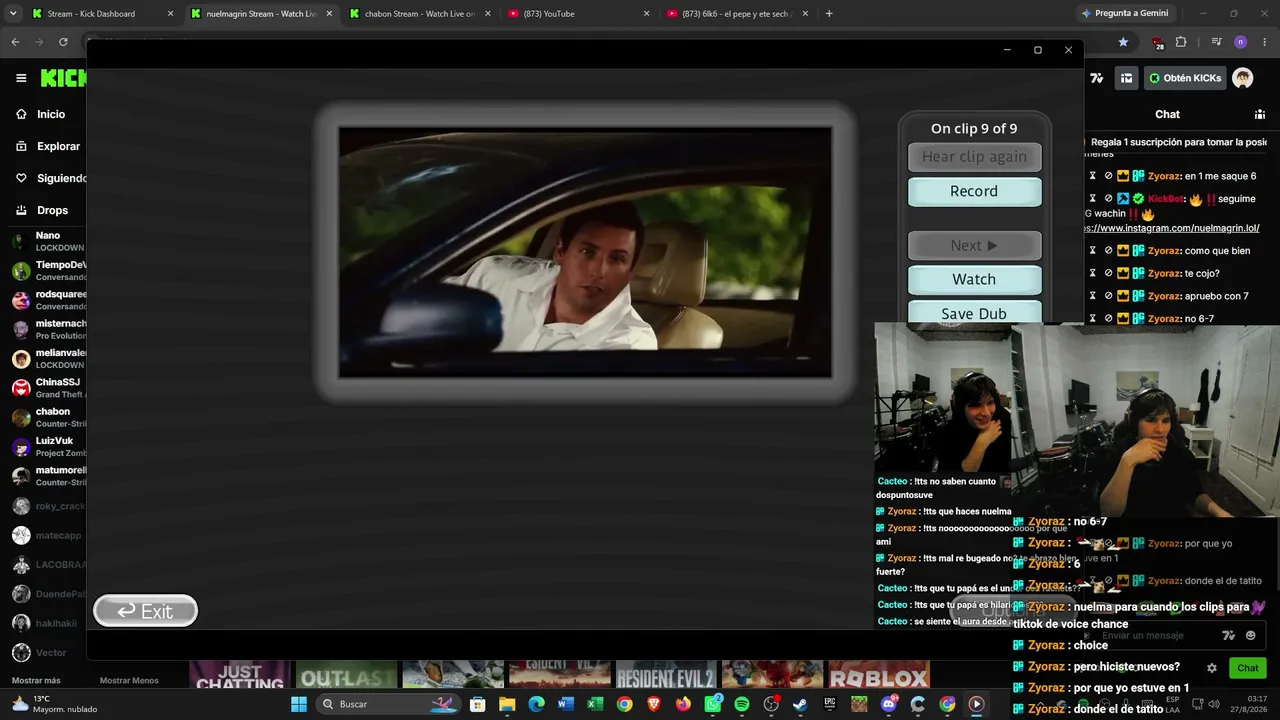Image resolution: width=1280 pixels, height=720 pixels.
Task: Open Discord from the taskbar
Action: pyautogui.click(x=889, y=704)
